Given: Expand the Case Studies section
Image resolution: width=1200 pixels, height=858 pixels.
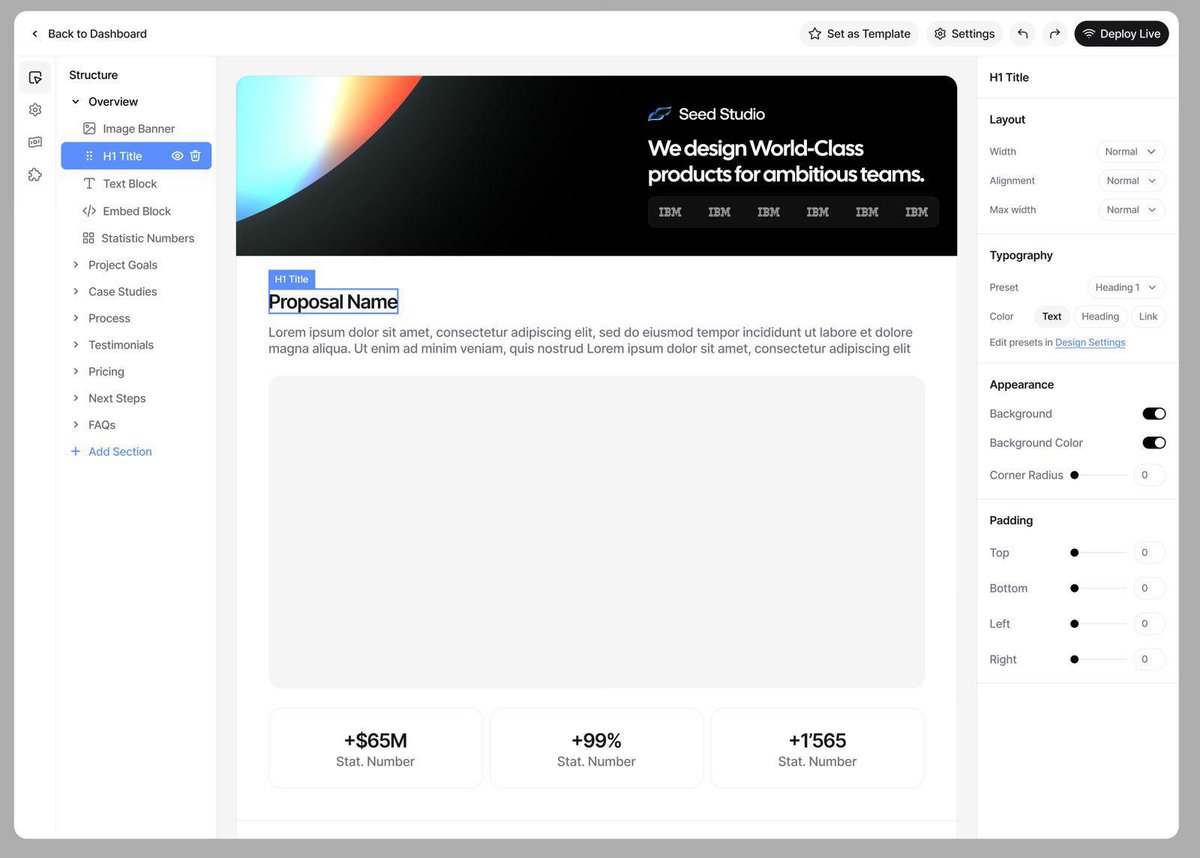Looking at the screenshot, I should (x=75, y=292).
